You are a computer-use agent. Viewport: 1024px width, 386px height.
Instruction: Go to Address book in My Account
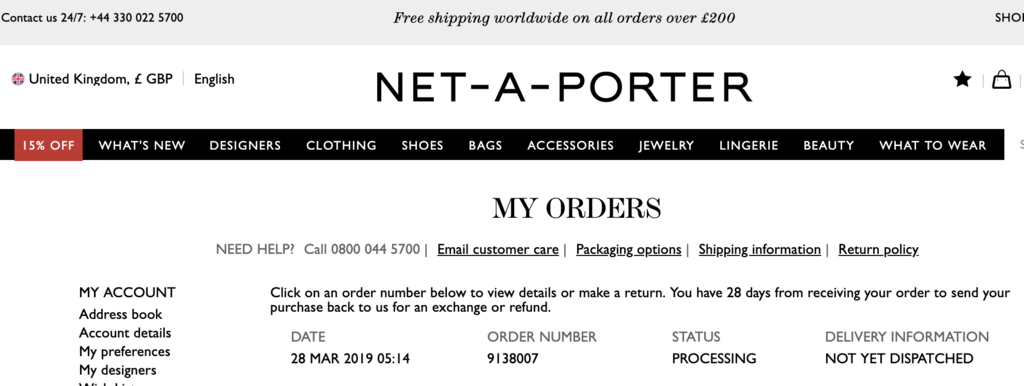click(x=121, y=314)
